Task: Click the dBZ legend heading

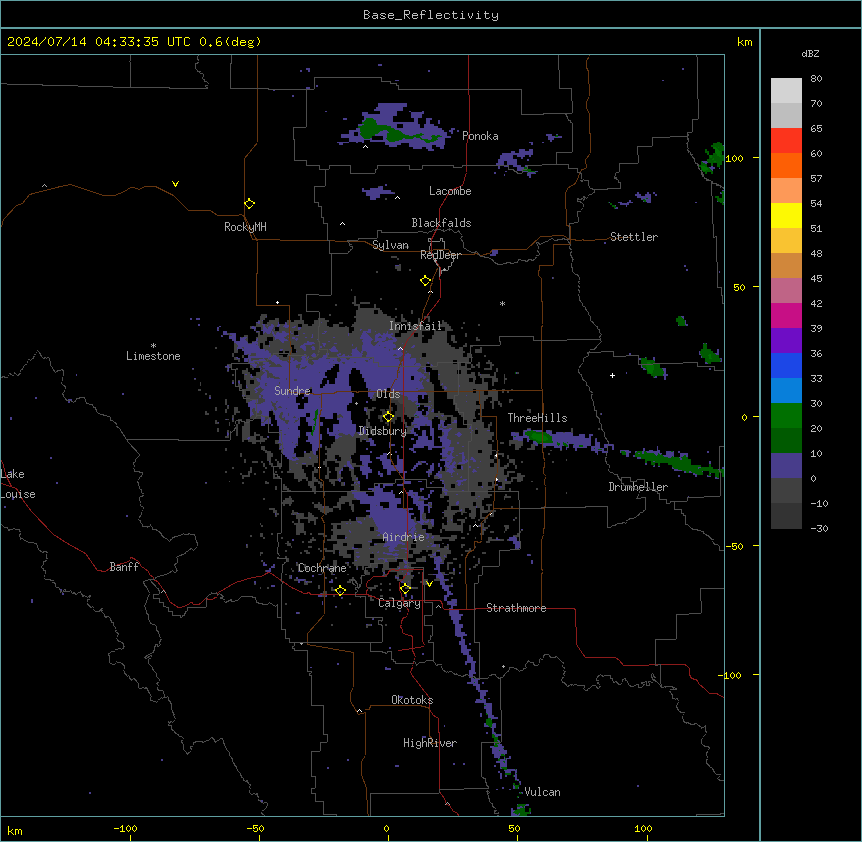Action: (x=810, y=53)
